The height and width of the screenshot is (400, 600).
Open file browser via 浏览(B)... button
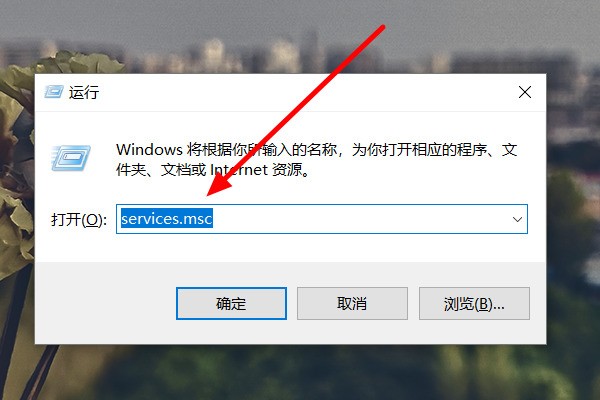[474, 304]
